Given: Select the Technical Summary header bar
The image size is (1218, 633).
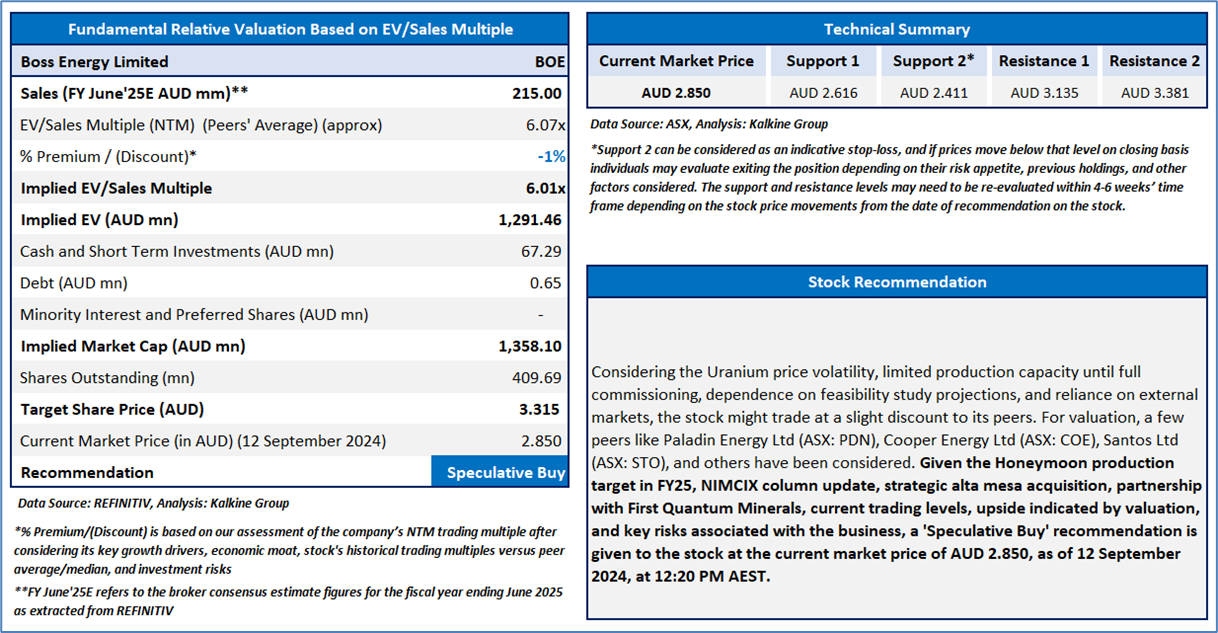Looking at the screenshot, I should (x=896, y=30).
